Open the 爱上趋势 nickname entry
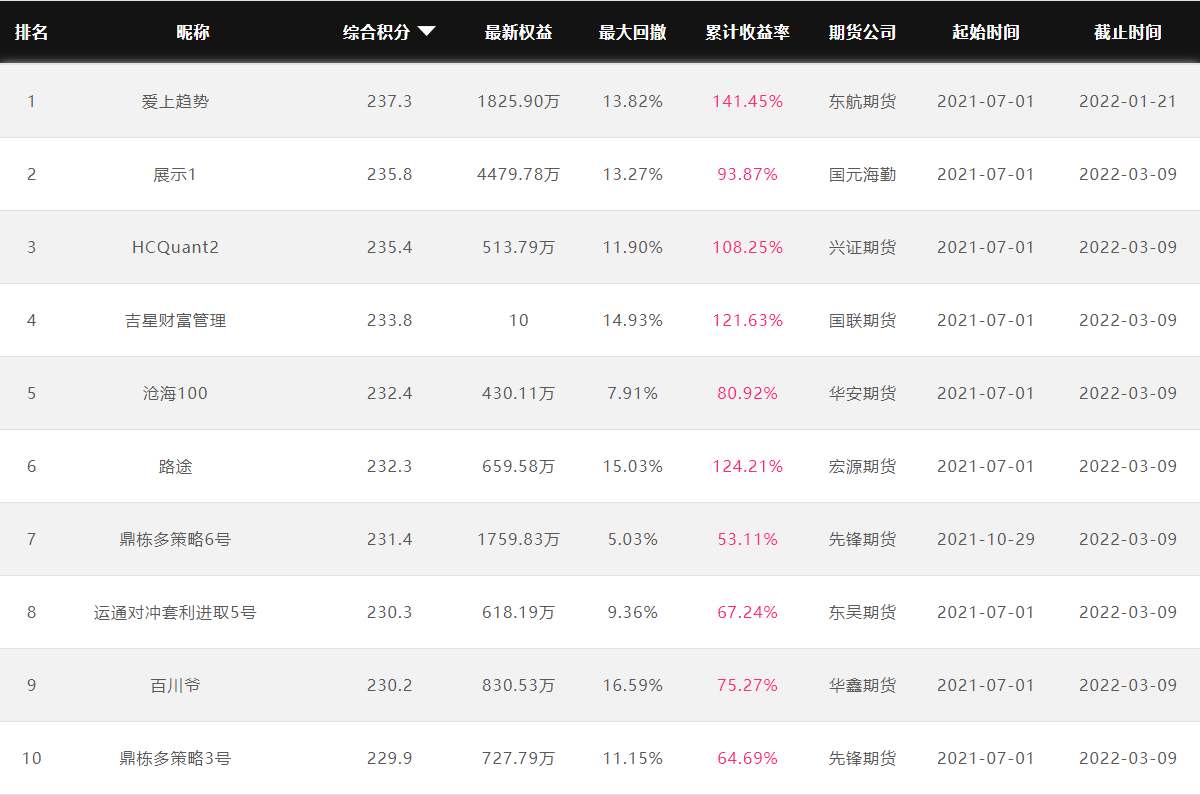Viewport: 1200px width, 795px height. click(175, 101)
